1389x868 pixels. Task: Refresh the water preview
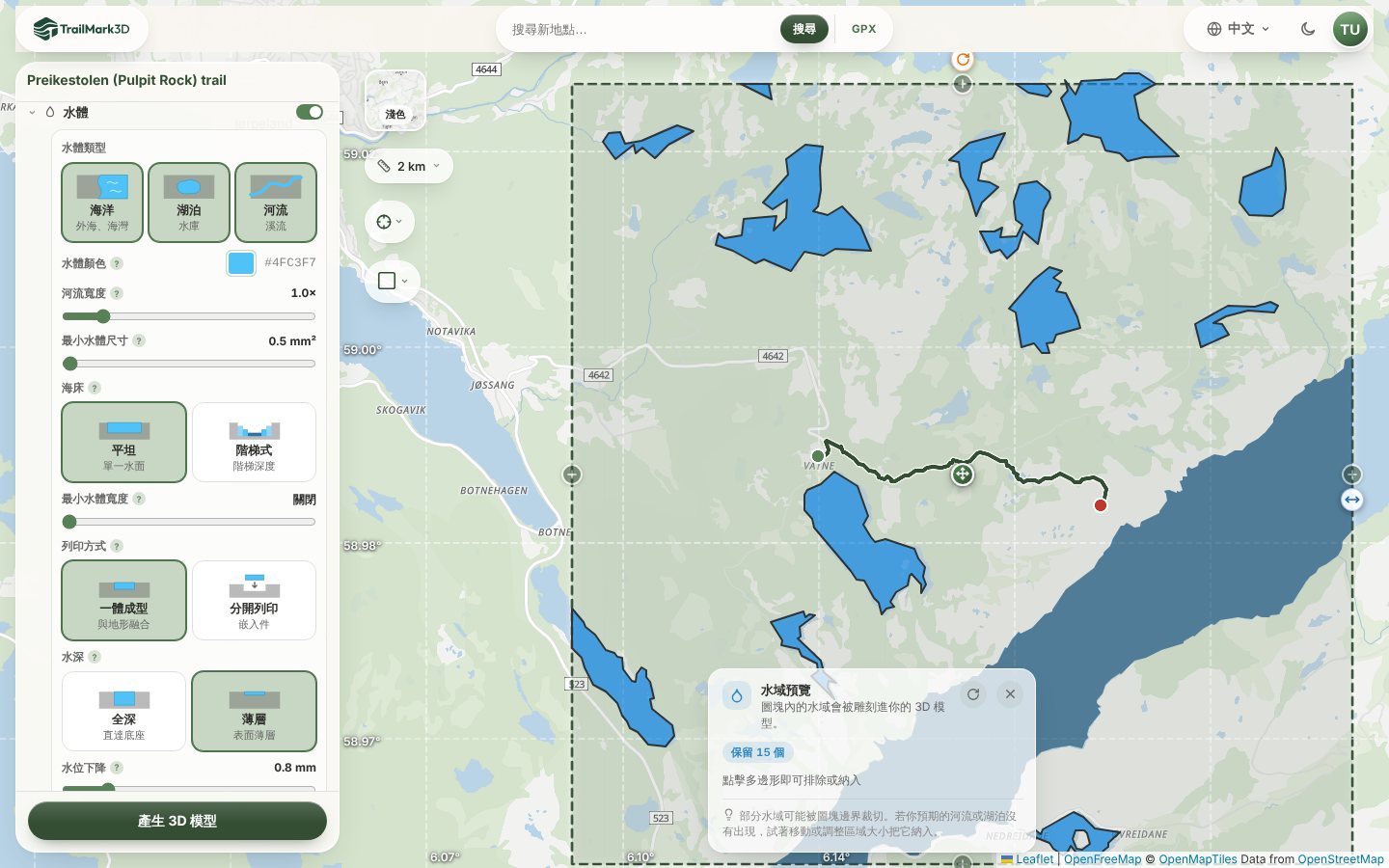click(x=973, y=694)
